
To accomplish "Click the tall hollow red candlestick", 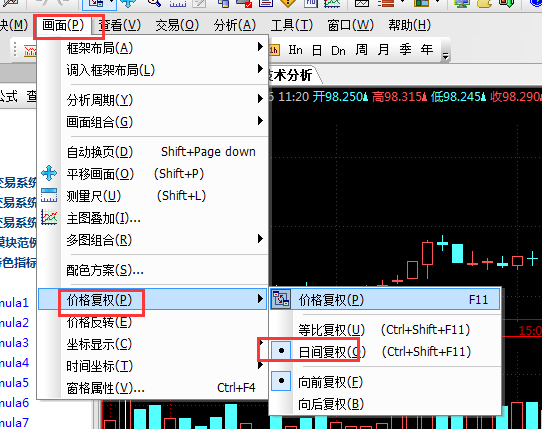I will pos(428,253).
